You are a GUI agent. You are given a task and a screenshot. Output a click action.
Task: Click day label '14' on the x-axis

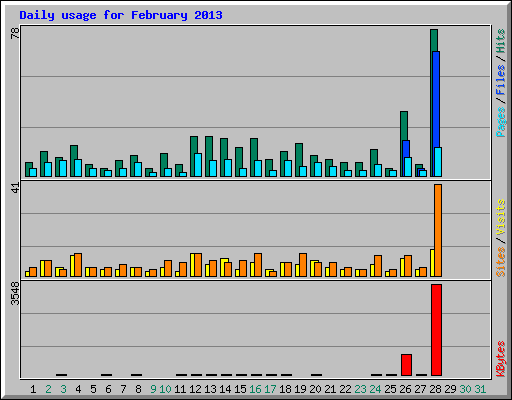tap(225, 389)
